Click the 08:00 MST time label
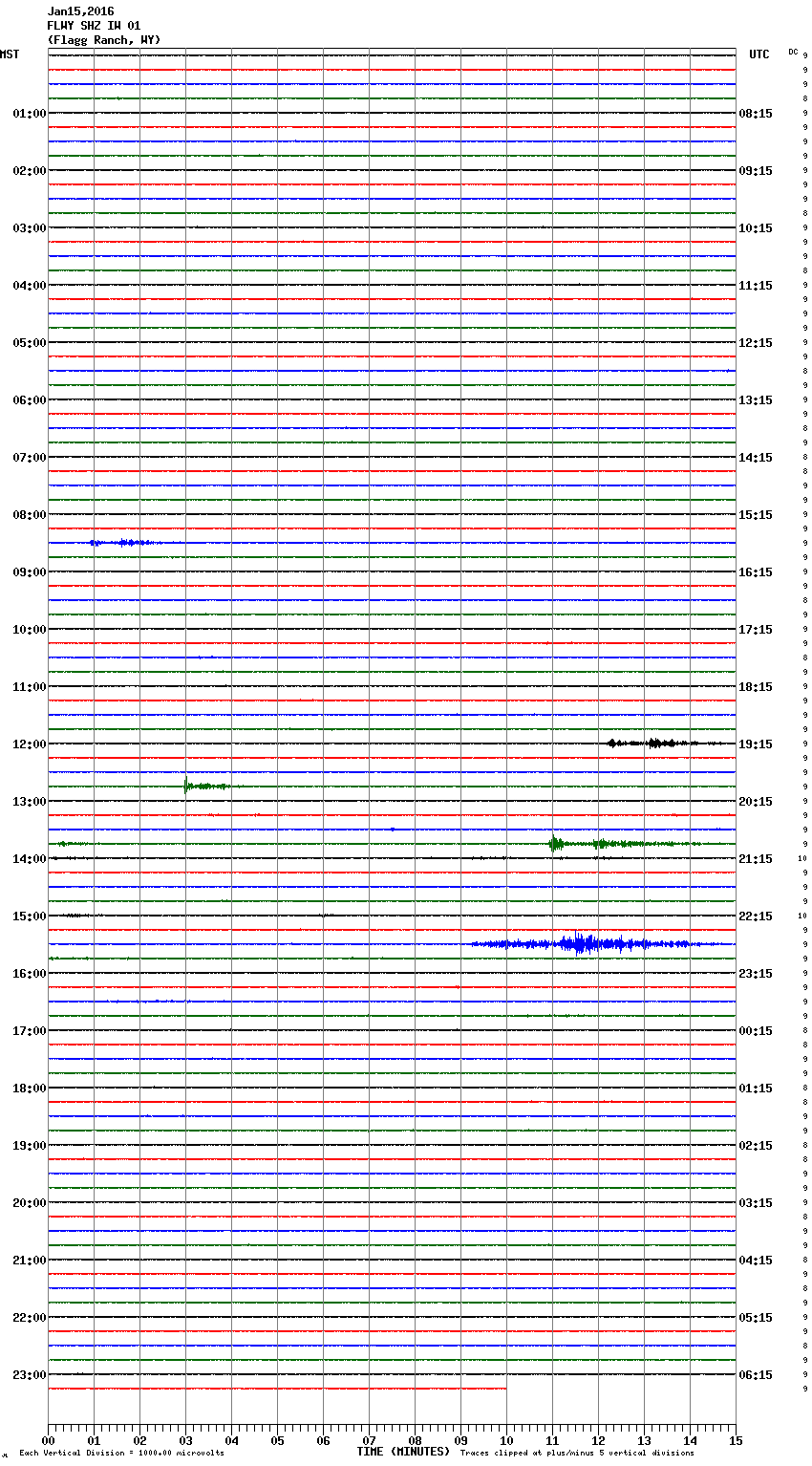Image resolution: width=812 pixels, height=1466 pixels. click(29, 515)
